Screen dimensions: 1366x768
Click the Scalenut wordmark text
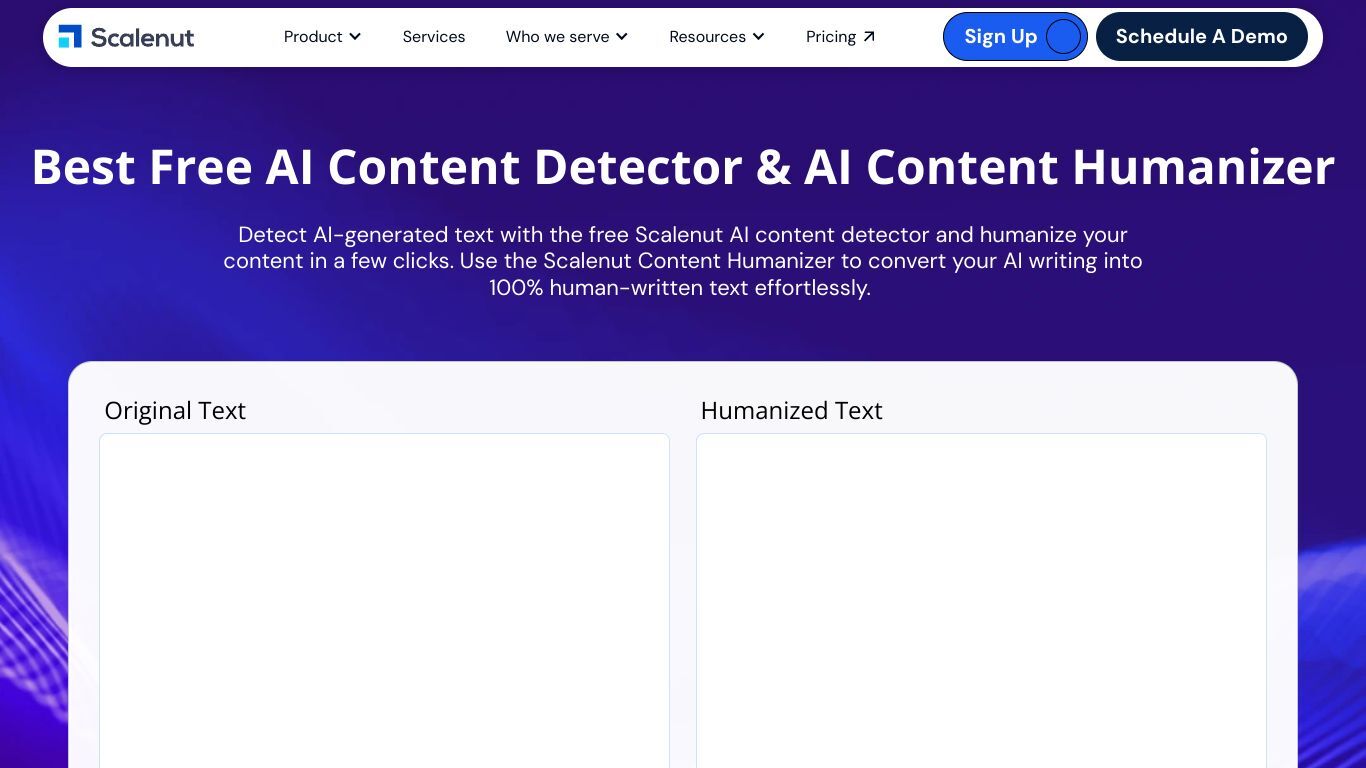tap(142, 37)
